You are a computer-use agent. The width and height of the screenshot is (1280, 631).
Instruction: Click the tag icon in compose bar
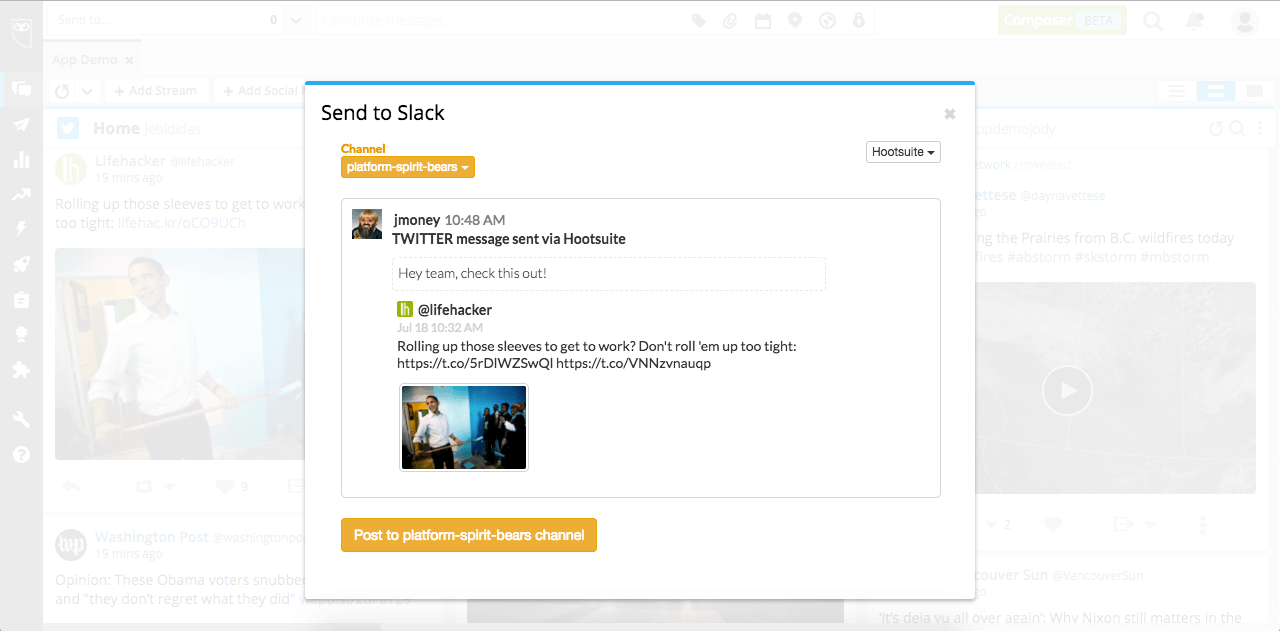pyautogui.click(x=699, y=20)
